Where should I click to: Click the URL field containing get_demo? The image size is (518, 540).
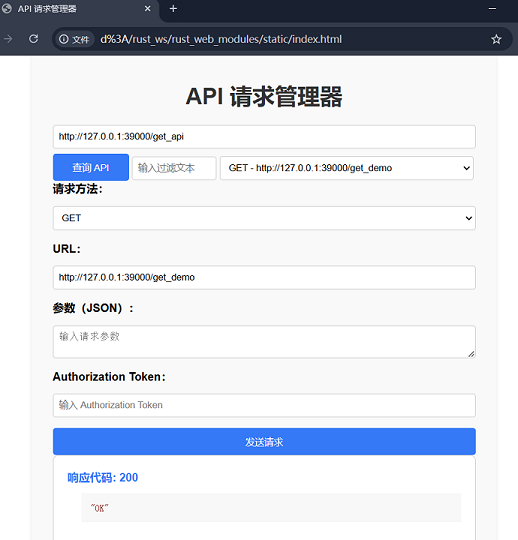tap(264, 277)
